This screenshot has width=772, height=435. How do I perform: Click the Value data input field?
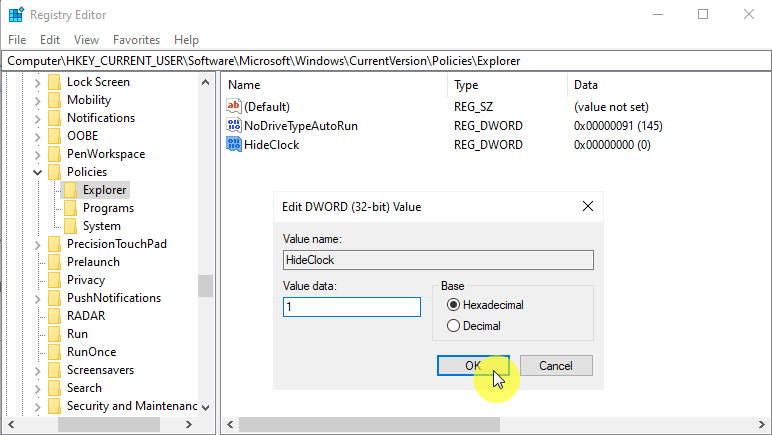[351, 307]
